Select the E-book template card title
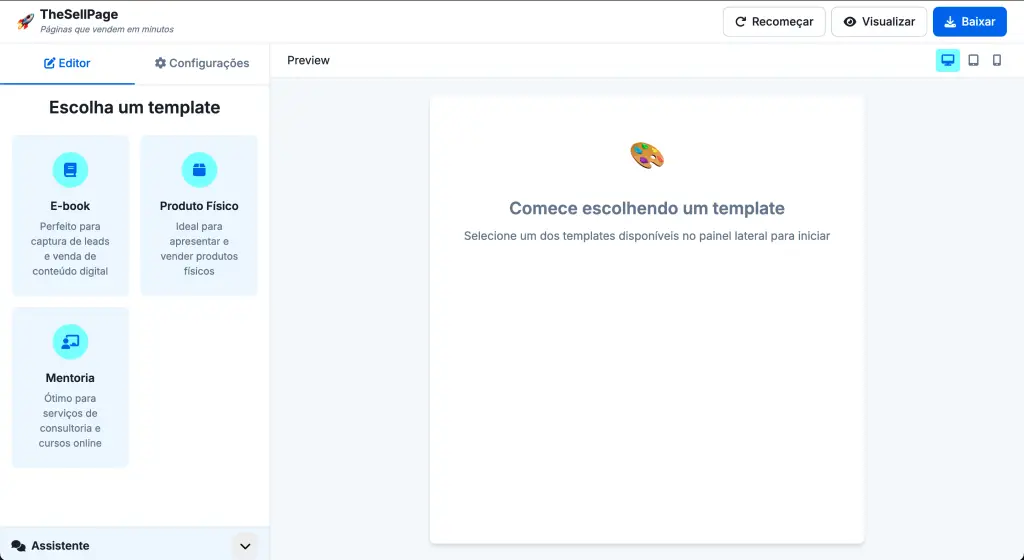This screenshot has height=560, width=1024. coord(70,206)
